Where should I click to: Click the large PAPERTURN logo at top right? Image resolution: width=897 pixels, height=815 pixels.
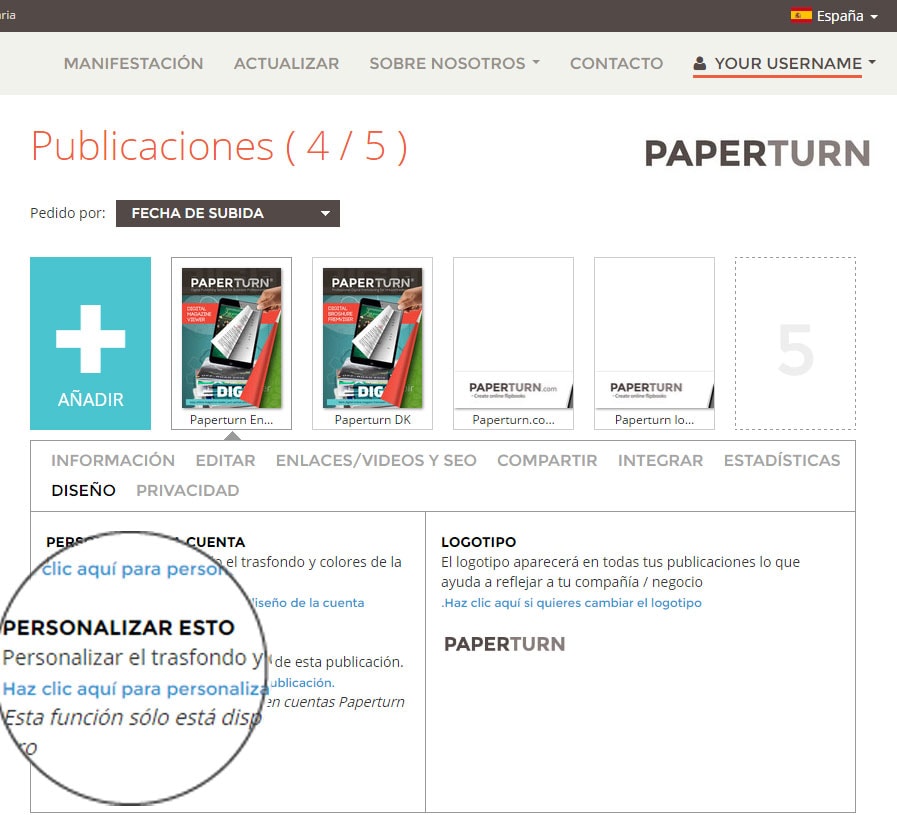(757, 153)
